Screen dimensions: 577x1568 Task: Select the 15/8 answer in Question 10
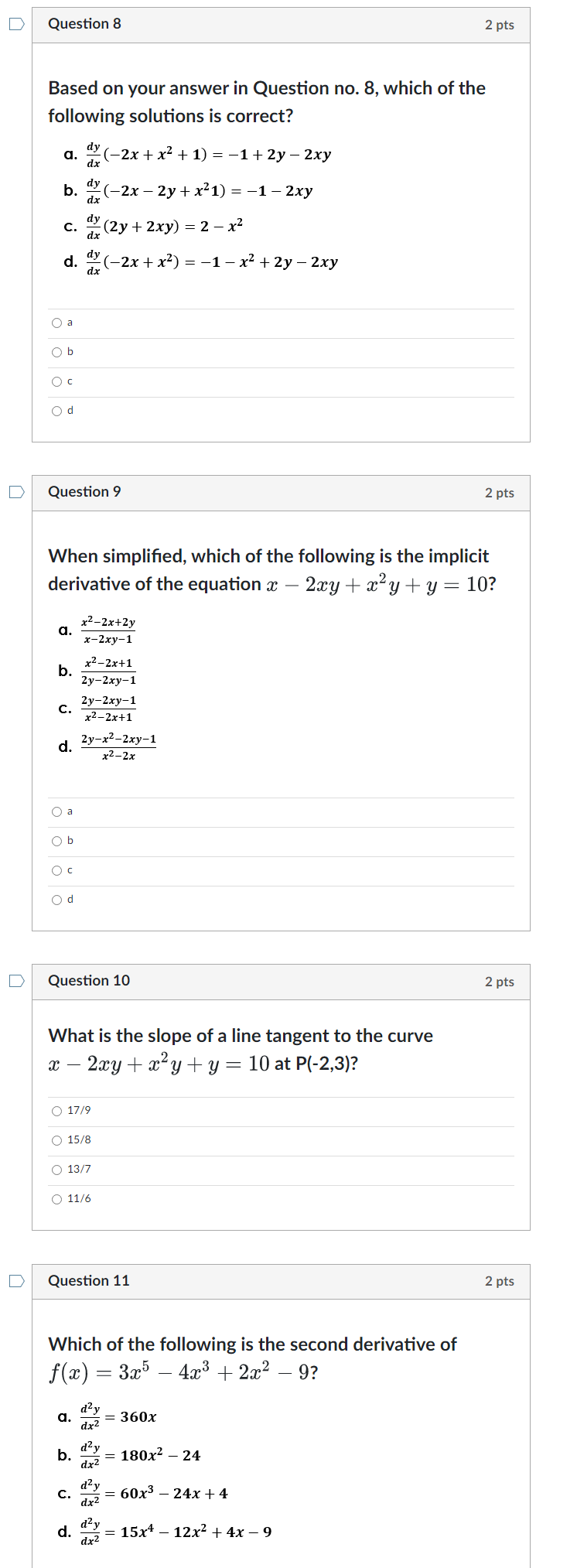click(55, 1139)
